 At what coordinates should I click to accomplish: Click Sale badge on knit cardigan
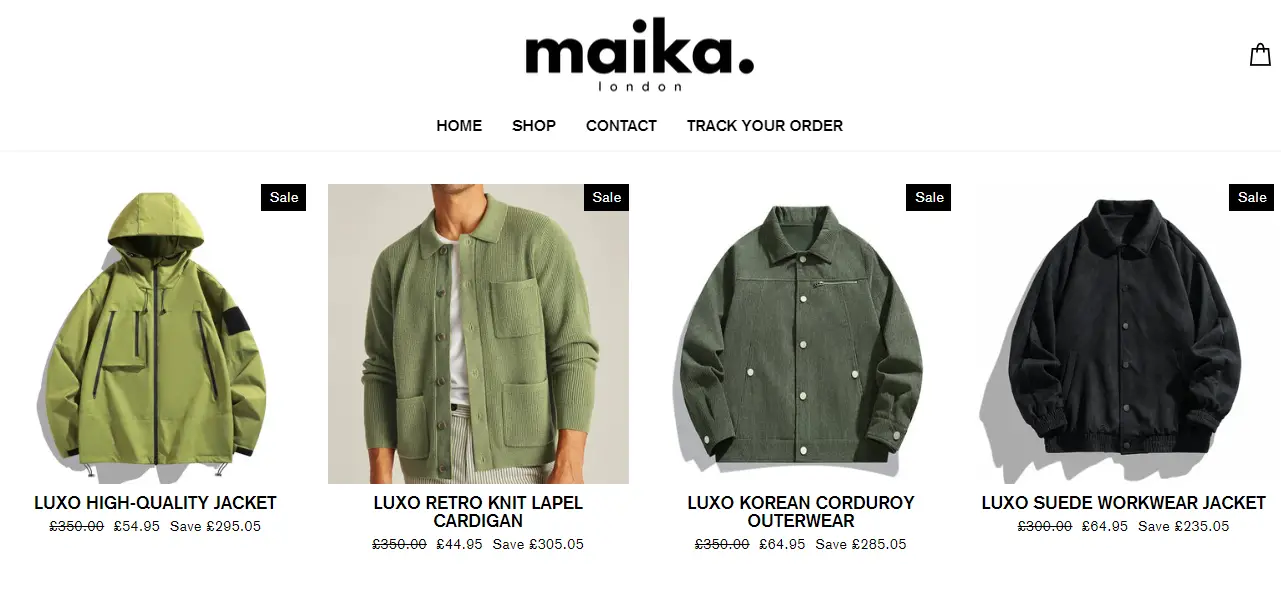click(x=607, y=197)
